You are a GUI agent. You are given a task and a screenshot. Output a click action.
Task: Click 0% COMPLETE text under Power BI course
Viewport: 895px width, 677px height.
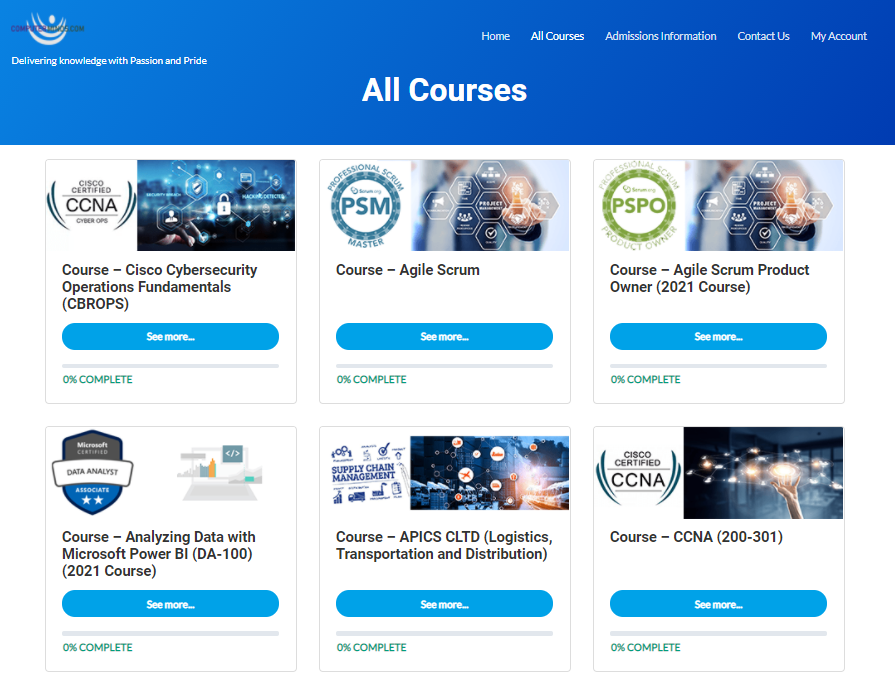pos(97,647)
